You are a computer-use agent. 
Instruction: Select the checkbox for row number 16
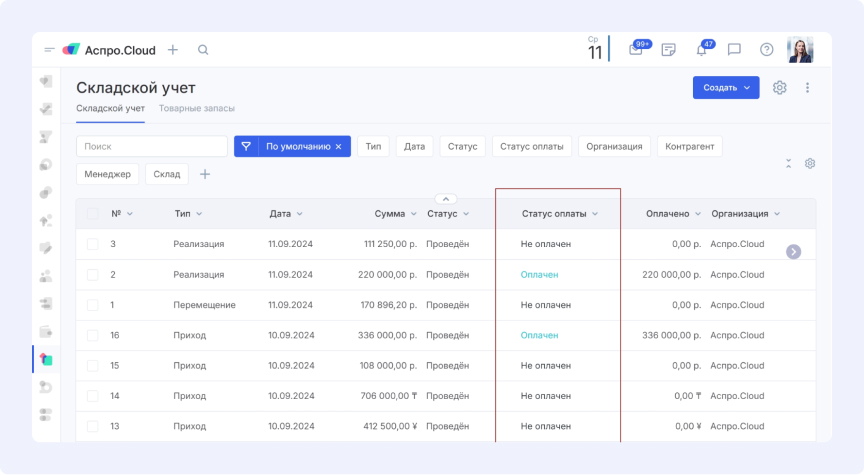[x=93, y=335]
